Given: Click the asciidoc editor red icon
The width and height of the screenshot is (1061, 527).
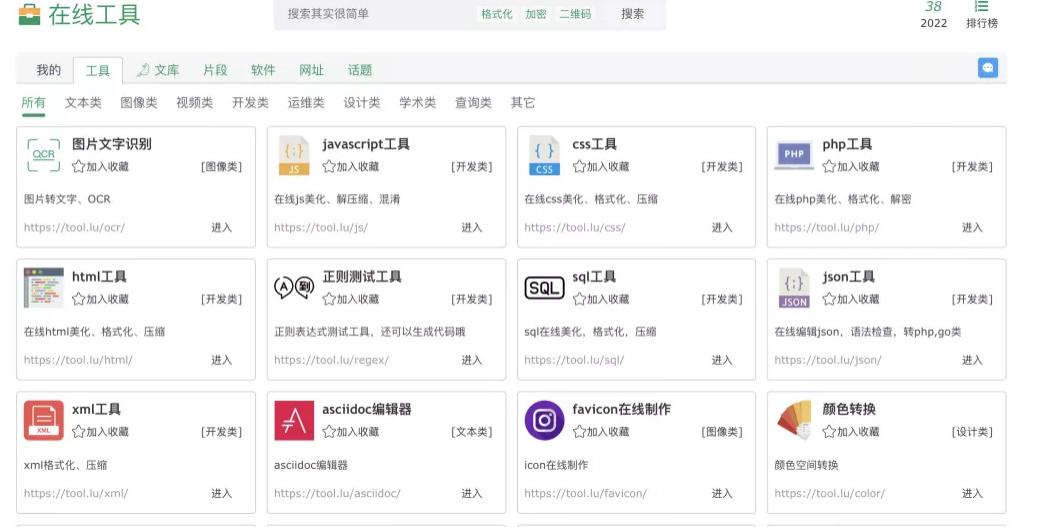Looking at the screenshot, I should coord(294,420).
